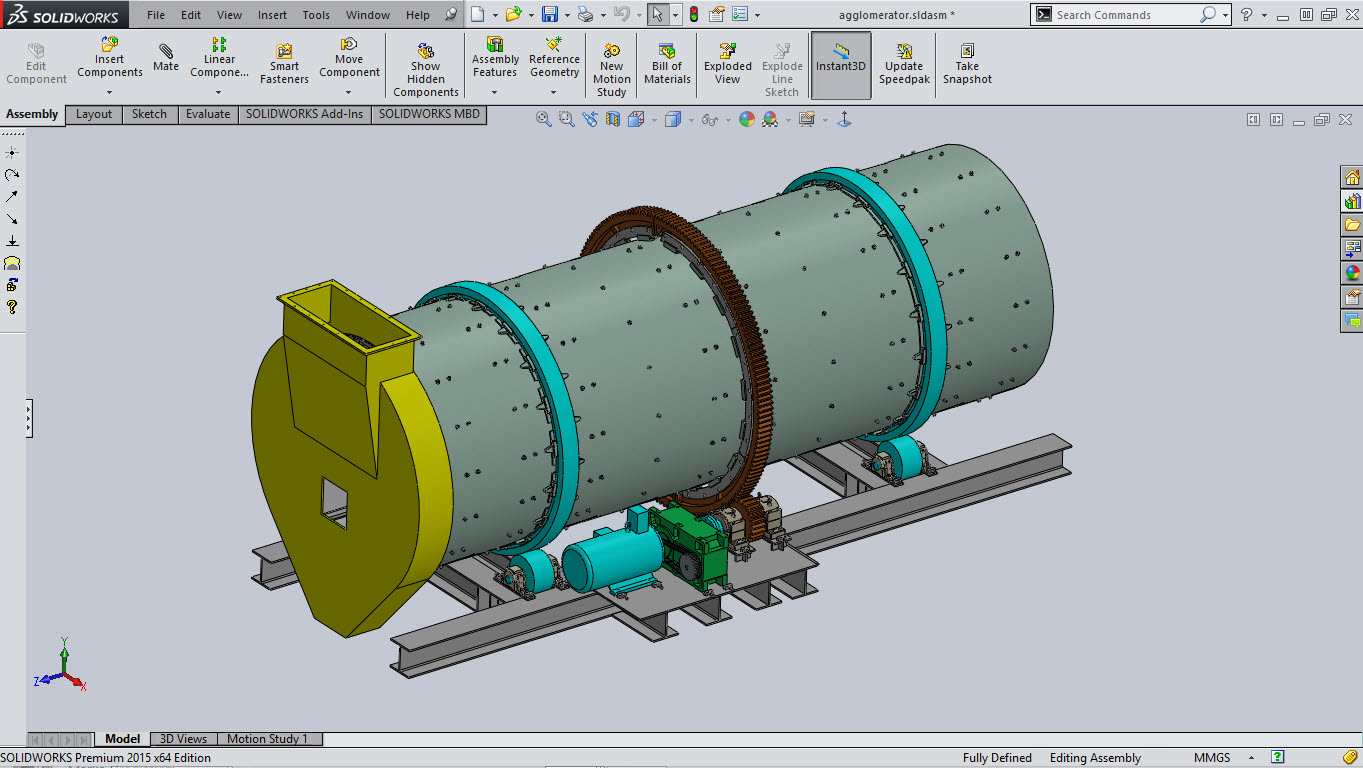Open the Reference Geometry dropdown arrow
The height and width of the screenshot is (768, 1363).
(x=554, y=93)
